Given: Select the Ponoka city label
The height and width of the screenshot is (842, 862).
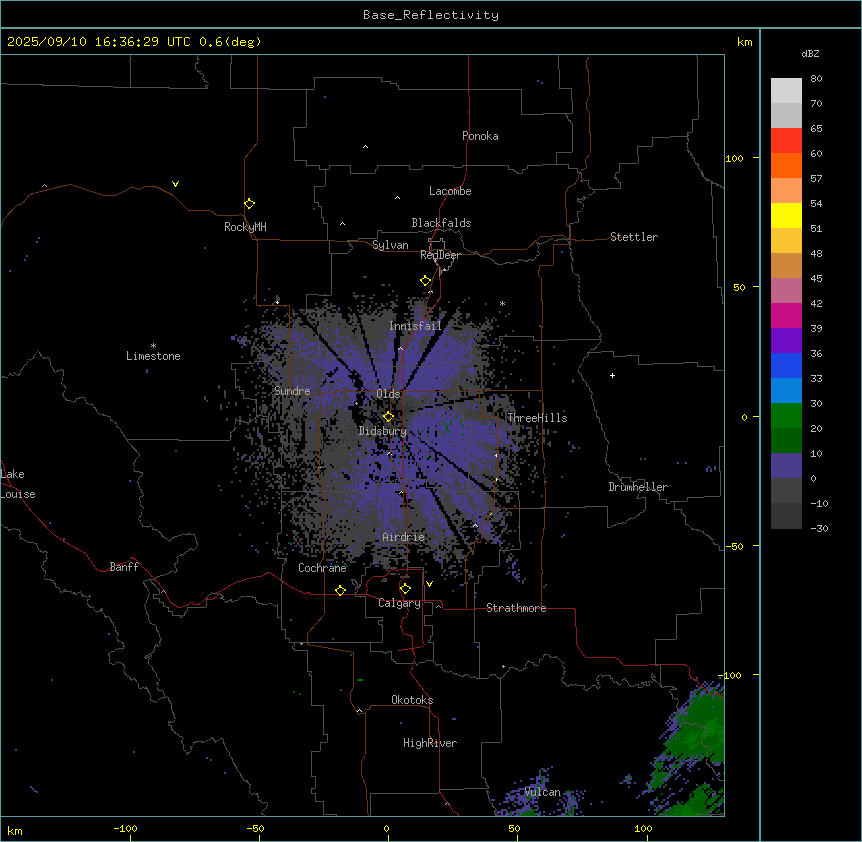Looking at the screenshot, I should click(480, 136).
